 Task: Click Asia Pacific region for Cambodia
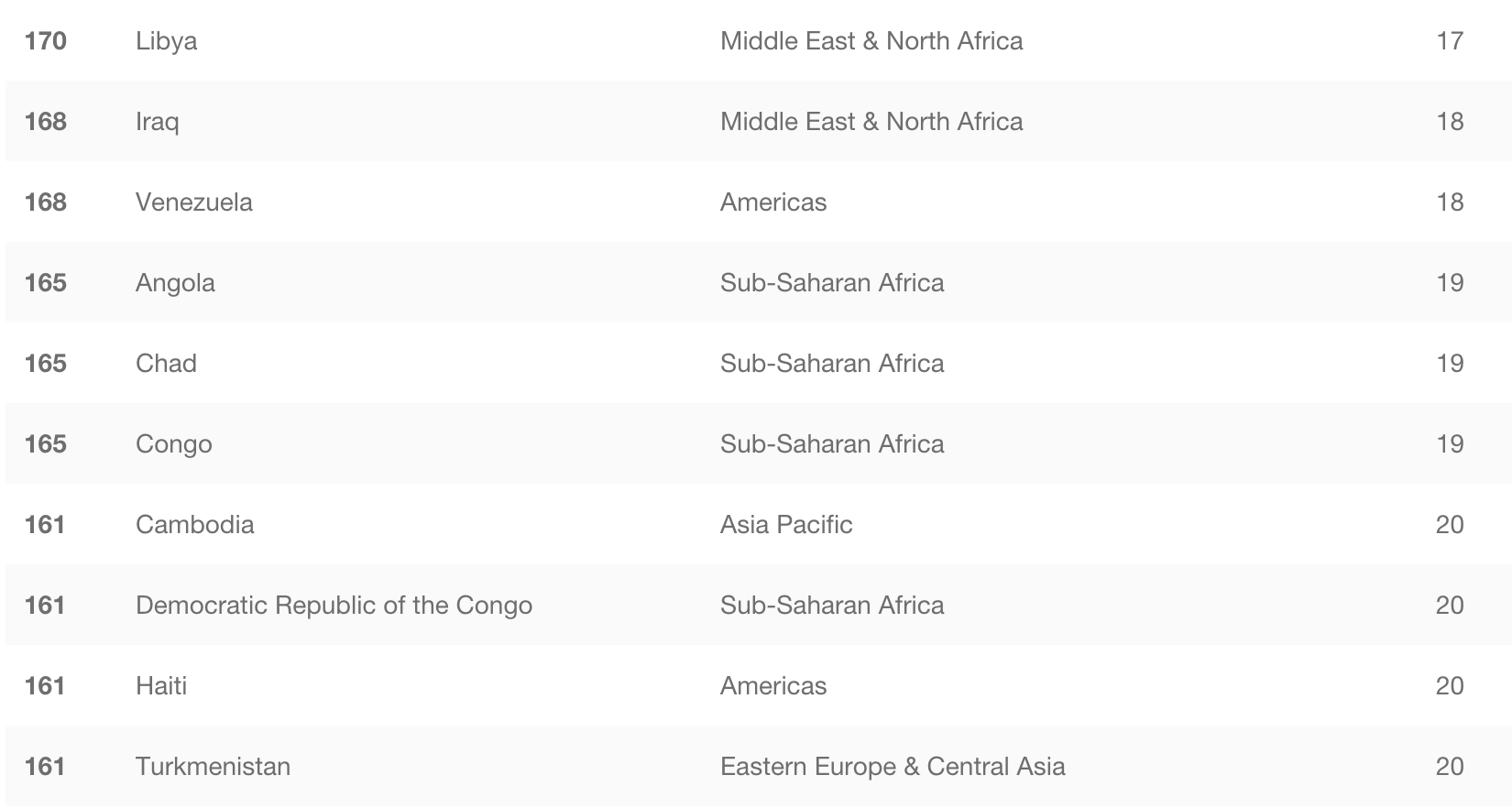(786, 524)
